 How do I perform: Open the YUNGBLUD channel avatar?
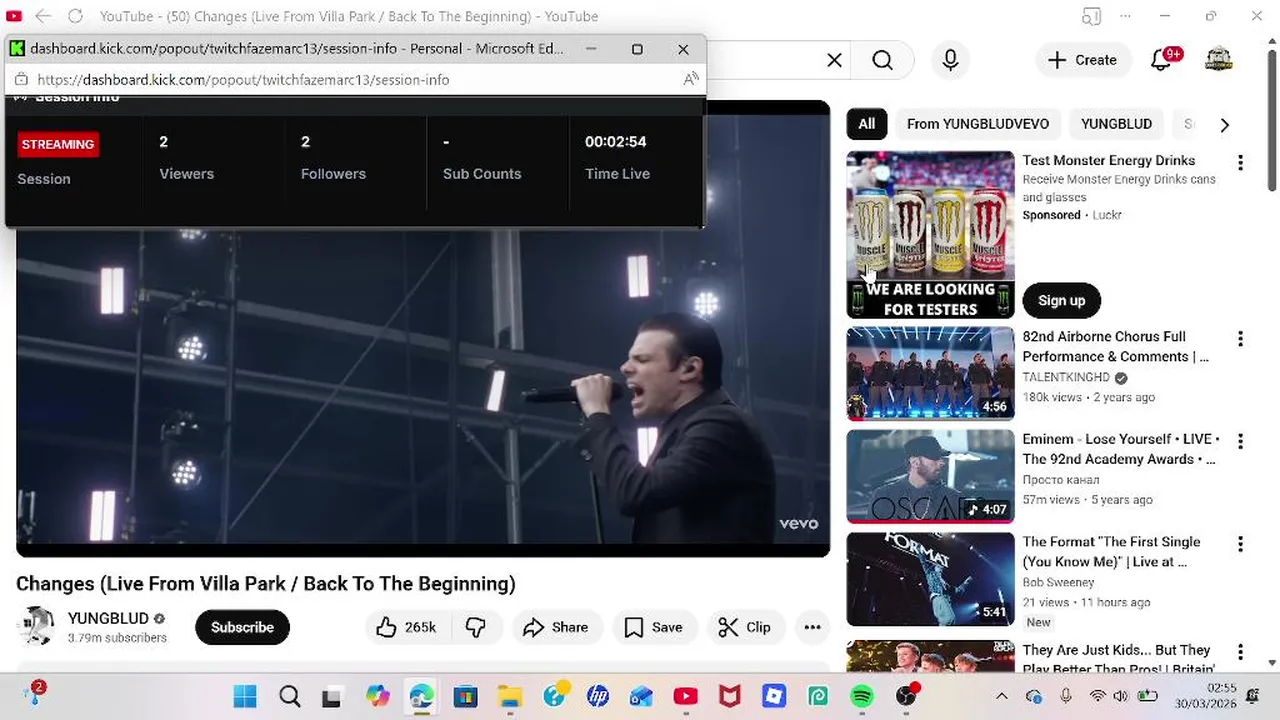coord(36,627)
